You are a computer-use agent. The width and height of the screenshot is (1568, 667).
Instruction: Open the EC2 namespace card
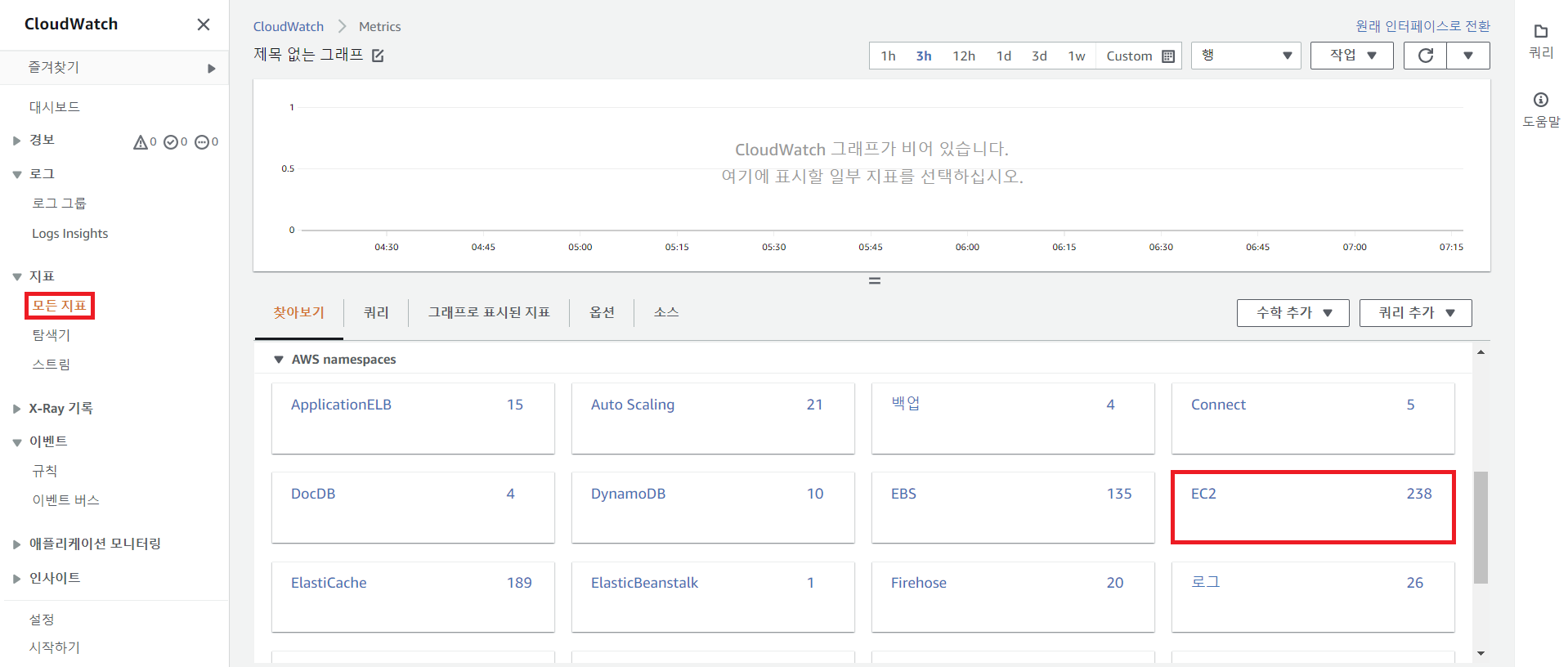pos(1313,507)
